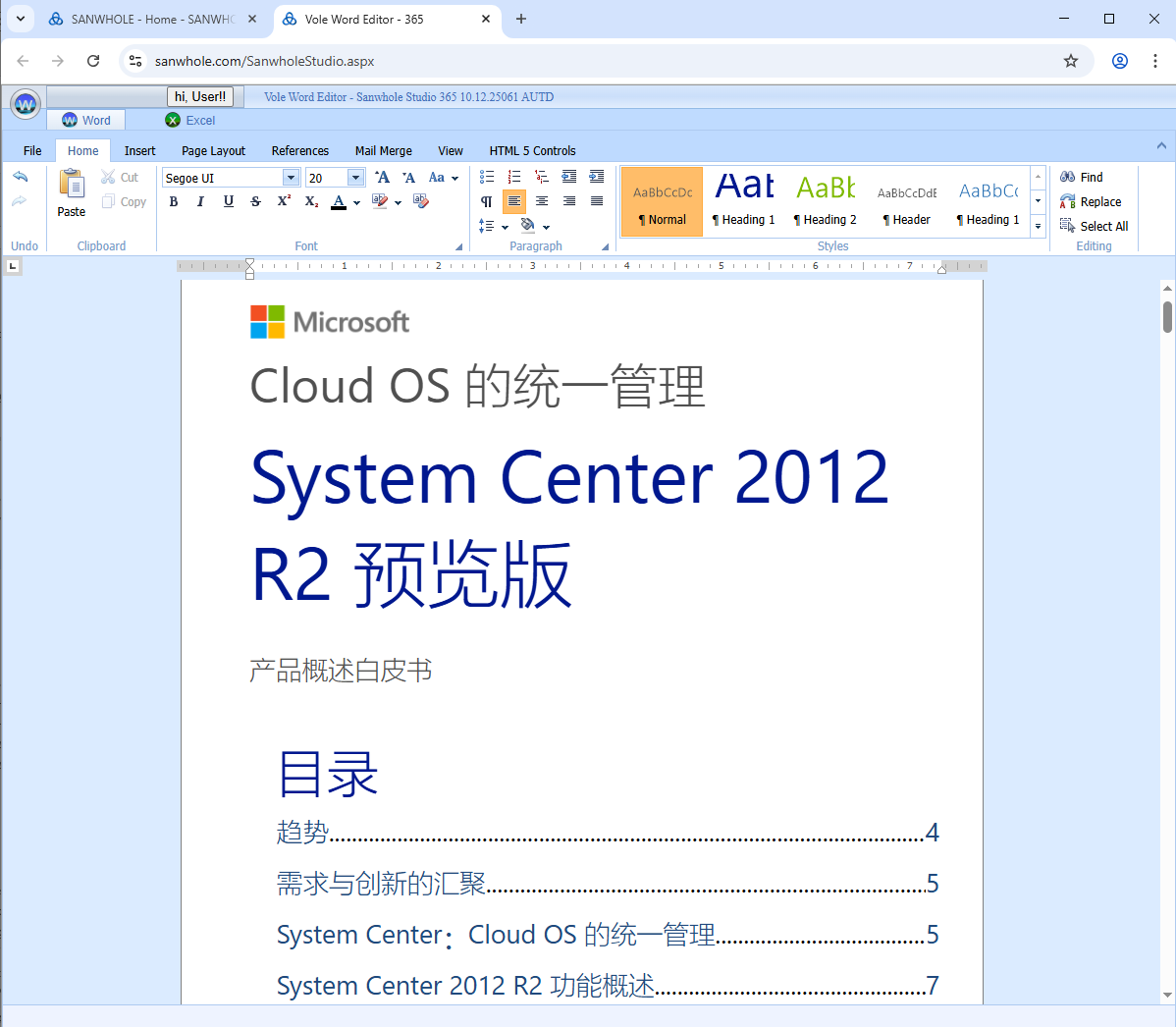1176x1027 pixels.
Task: Open a new browser tab
Action: point(521,19)
